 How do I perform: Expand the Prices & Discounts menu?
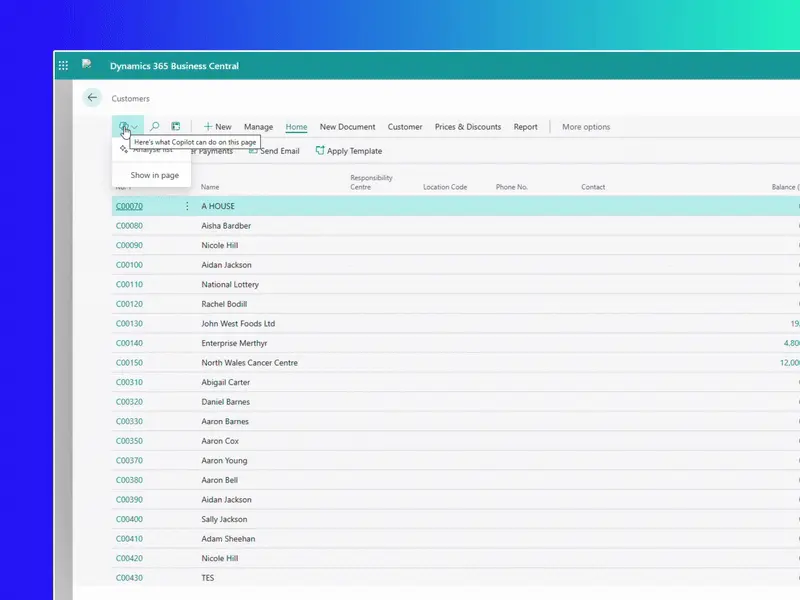point(467,127)
